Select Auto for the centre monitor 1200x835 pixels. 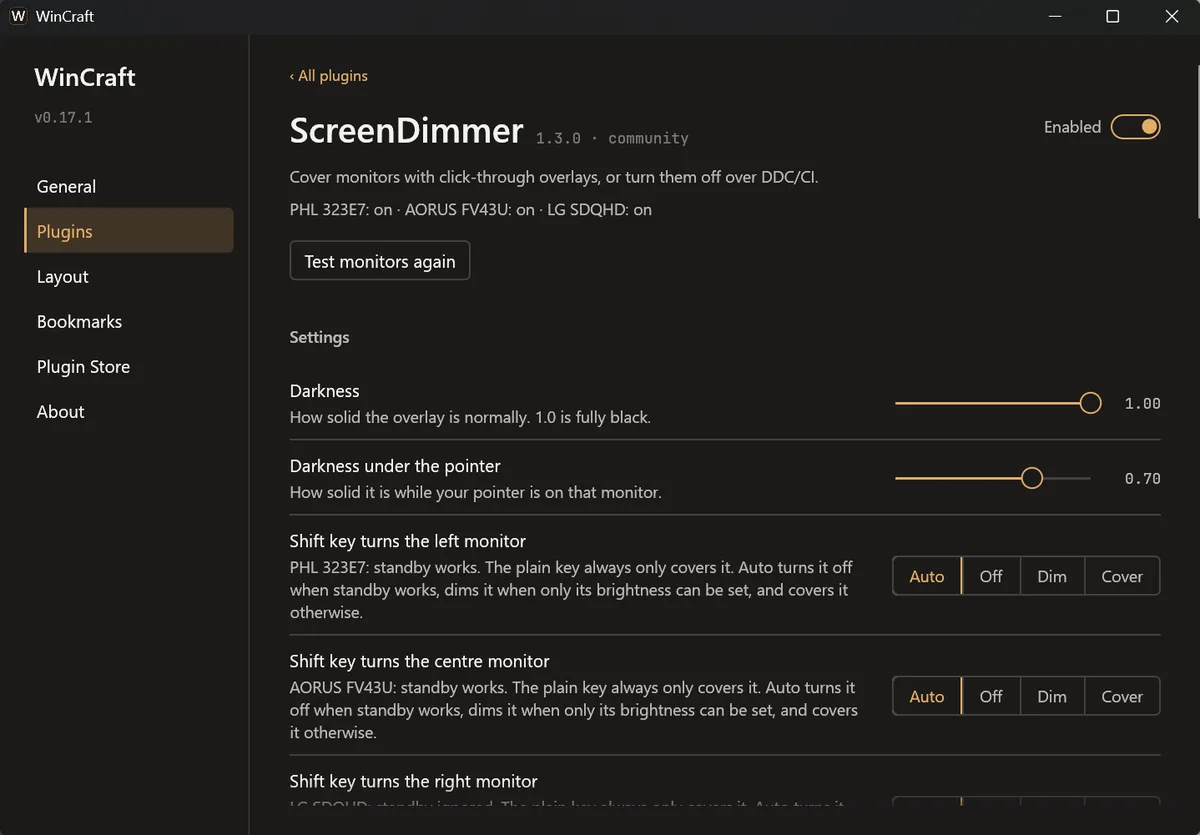(x=927, y=696)
